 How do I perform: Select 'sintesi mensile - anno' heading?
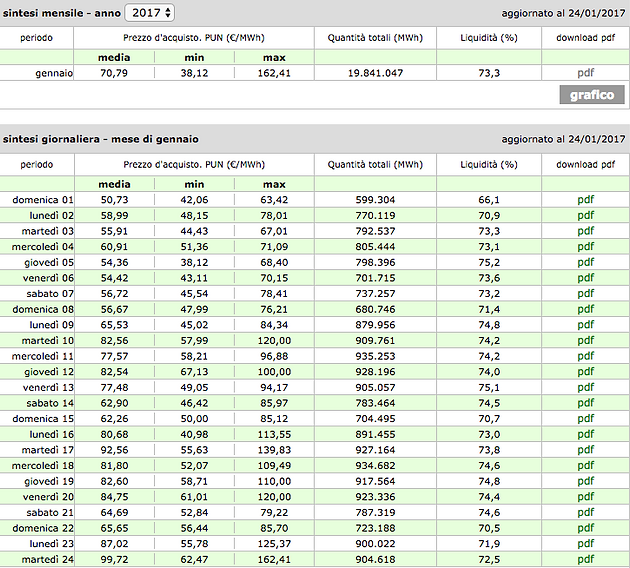[62, 13]
